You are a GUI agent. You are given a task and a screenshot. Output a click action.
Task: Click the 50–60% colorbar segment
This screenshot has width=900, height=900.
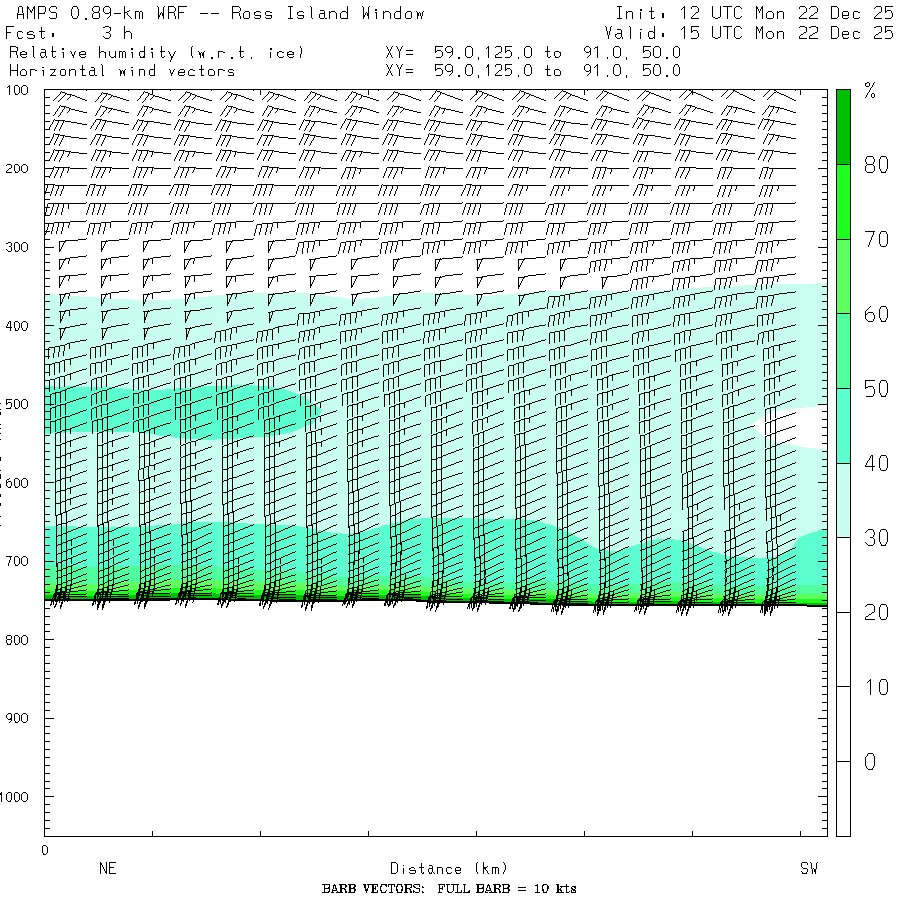[843, 350]
